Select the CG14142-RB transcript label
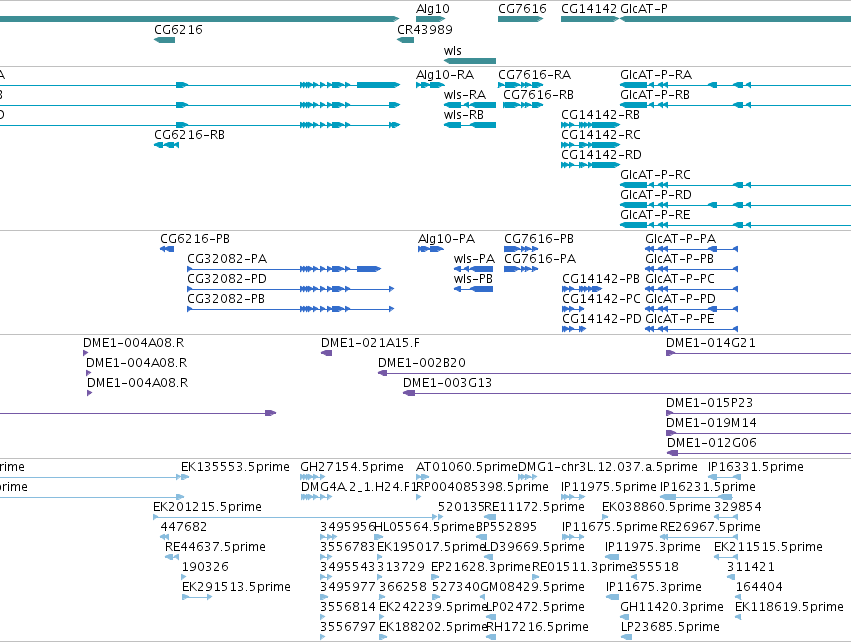 click(600, 115)
